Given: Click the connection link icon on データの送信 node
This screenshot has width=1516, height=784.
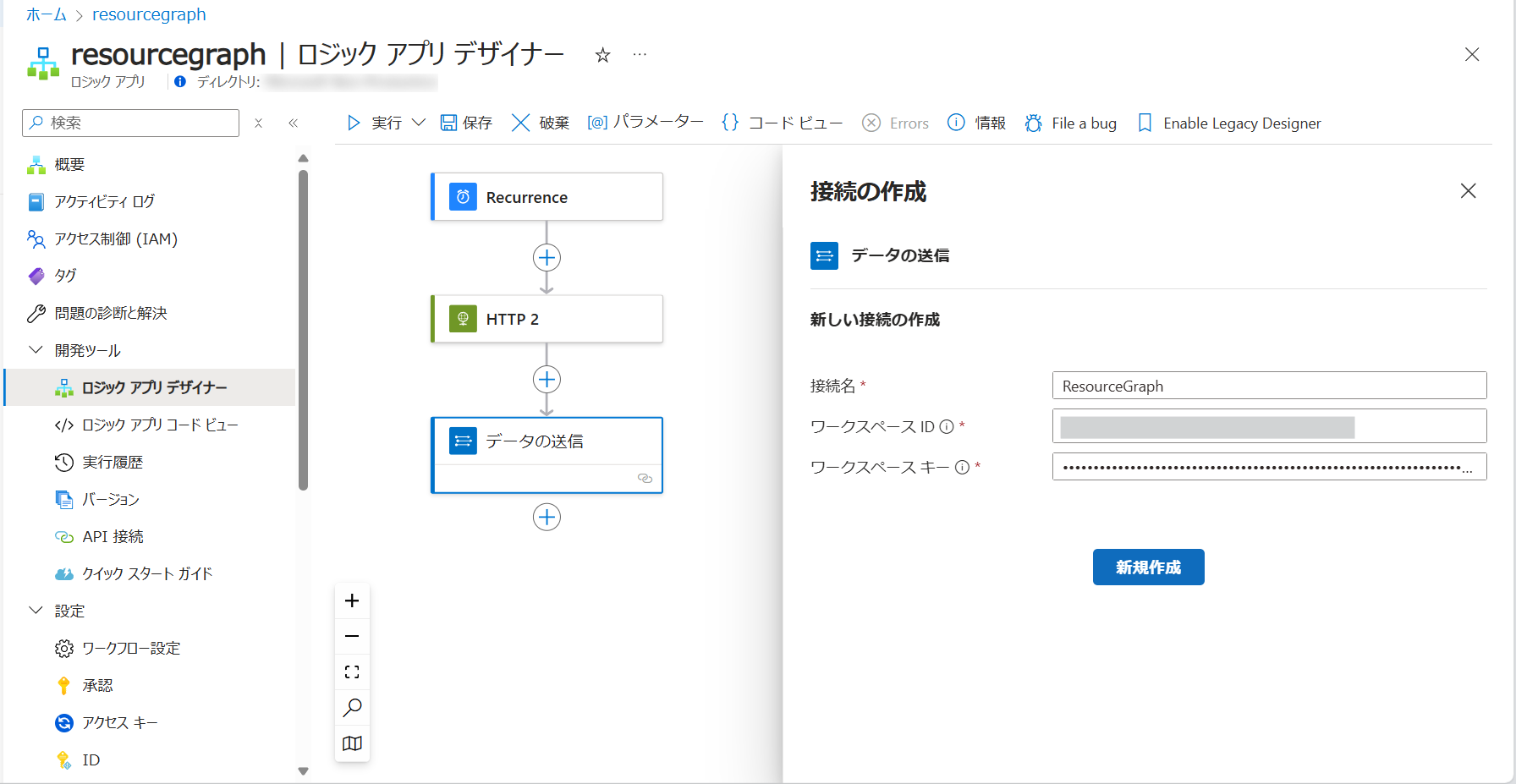Looking at the screenshot, I should 645,479.
